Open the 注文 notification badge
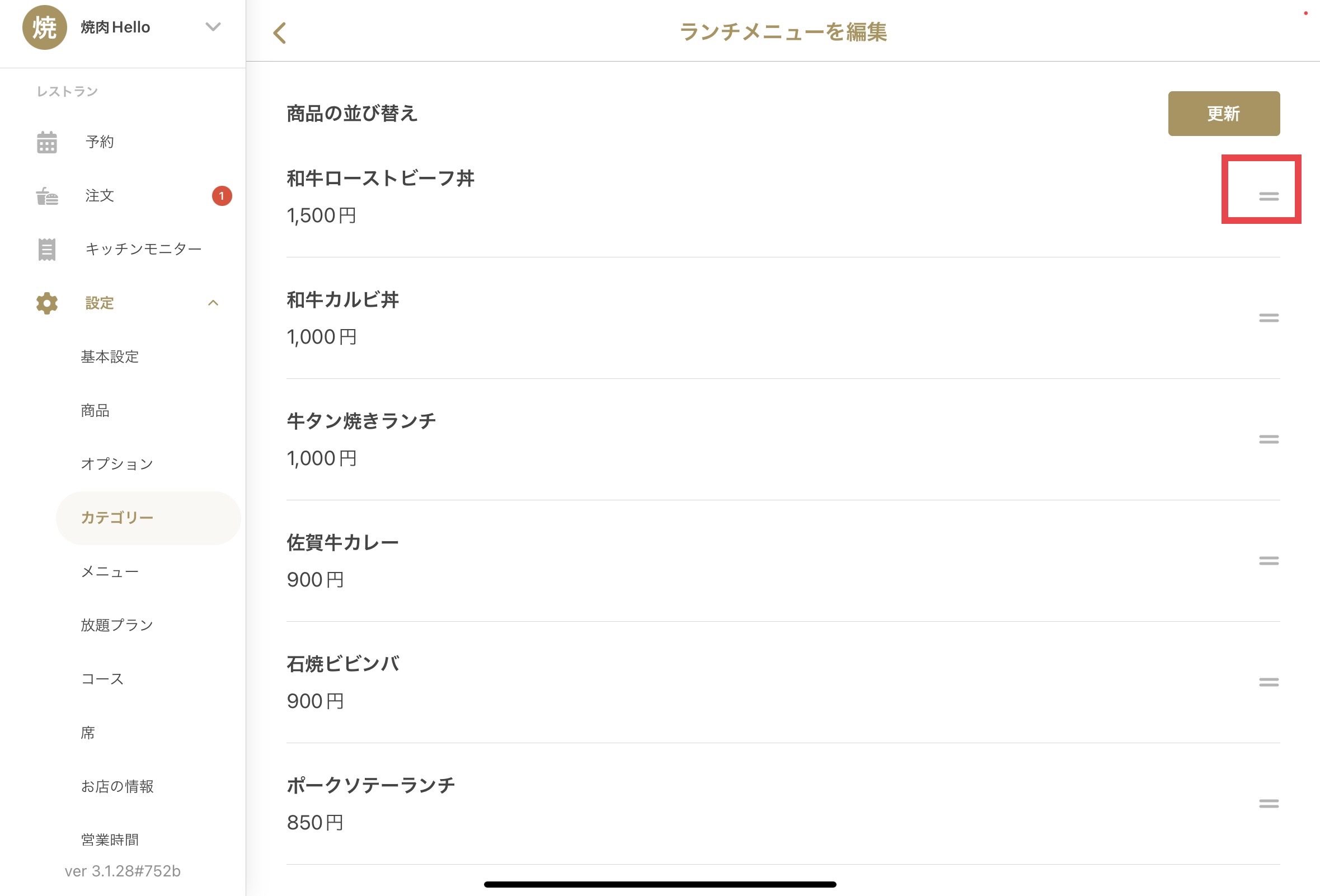This screenshot has height=896, width=1320. (x=222, y=196)
